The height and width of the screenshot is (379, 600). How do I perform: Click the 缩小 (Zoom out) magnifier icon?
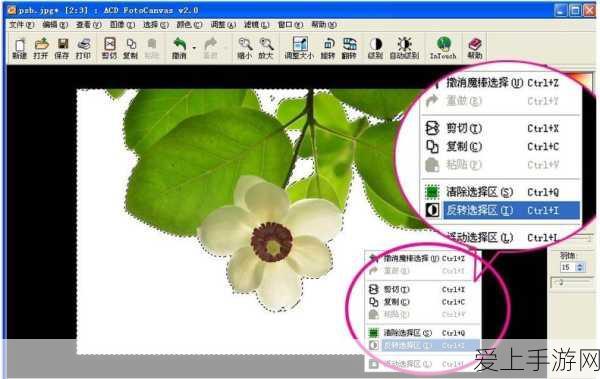coord(245,48)
